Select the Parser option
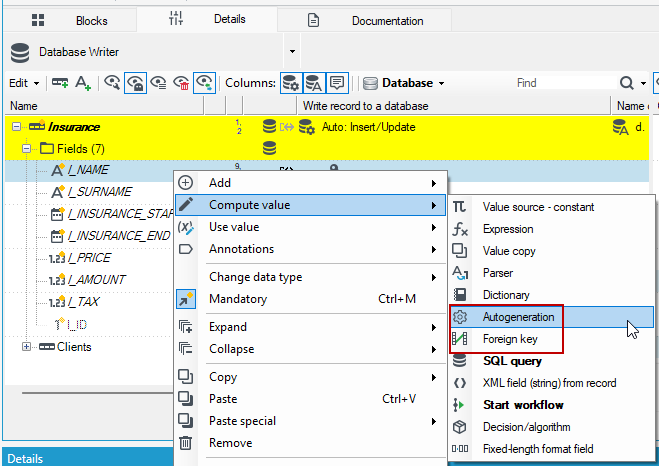This screenshot has width=659, height=466. click(552, 273)
